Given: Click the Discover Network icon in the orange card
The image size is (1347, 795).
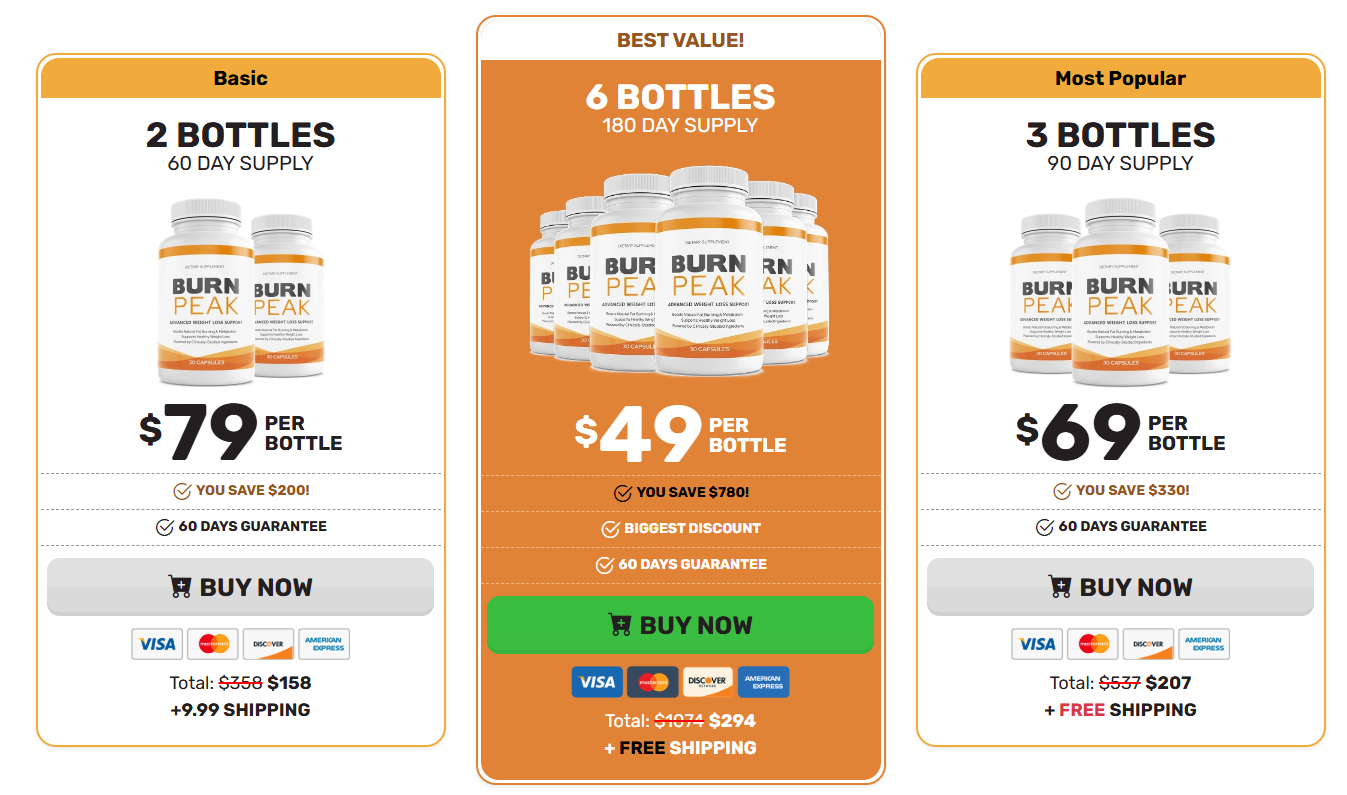Looking at the screenshot, I should tap(708, 682).
